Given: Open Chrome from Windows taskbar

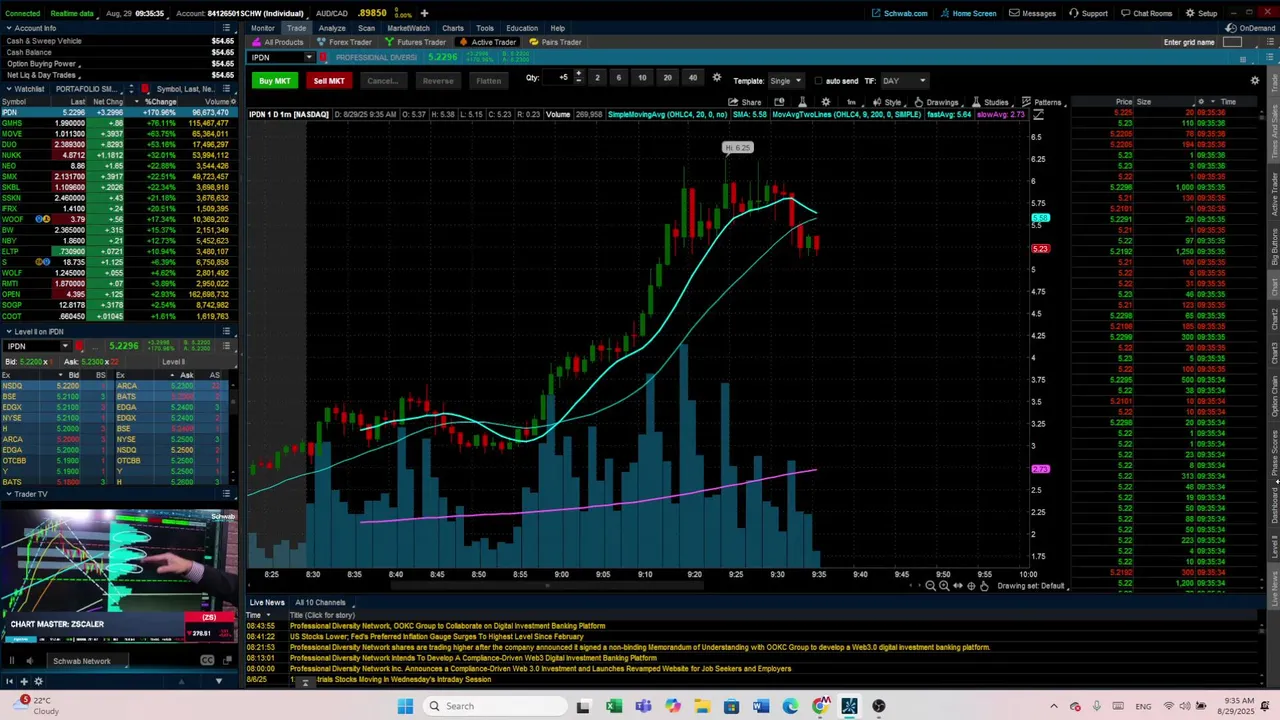Looking at the screenshot, I should tap(820, 706).
